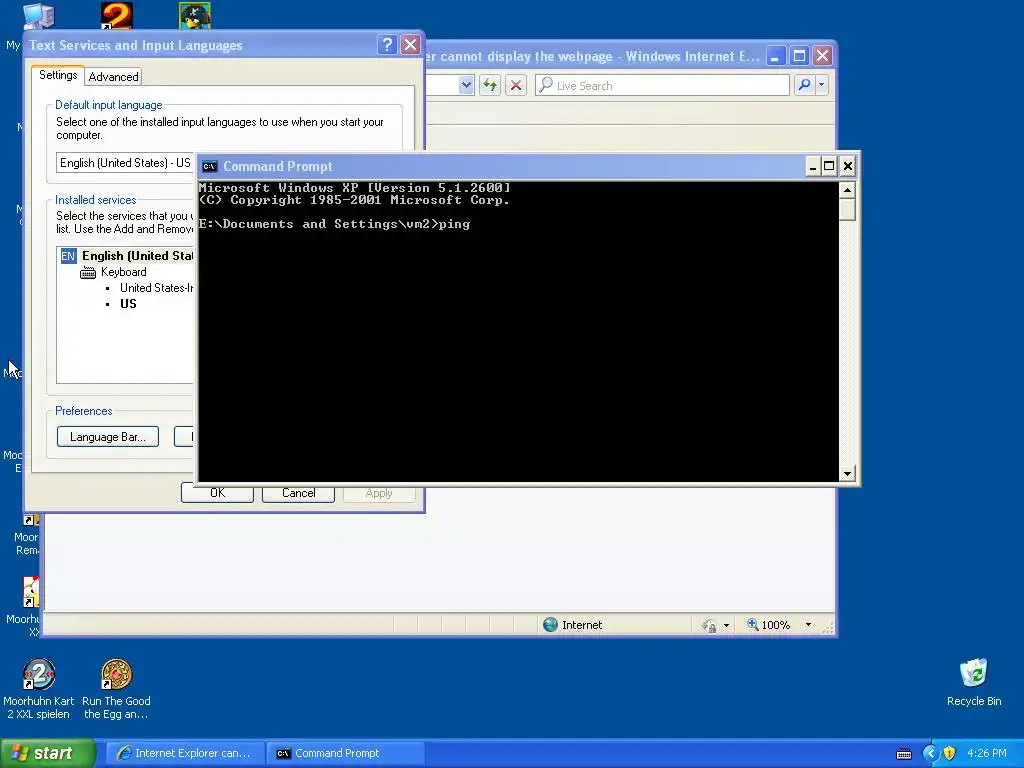Open the Start menu
This screenshot has width=1024, height=768.
coord(47,753)
